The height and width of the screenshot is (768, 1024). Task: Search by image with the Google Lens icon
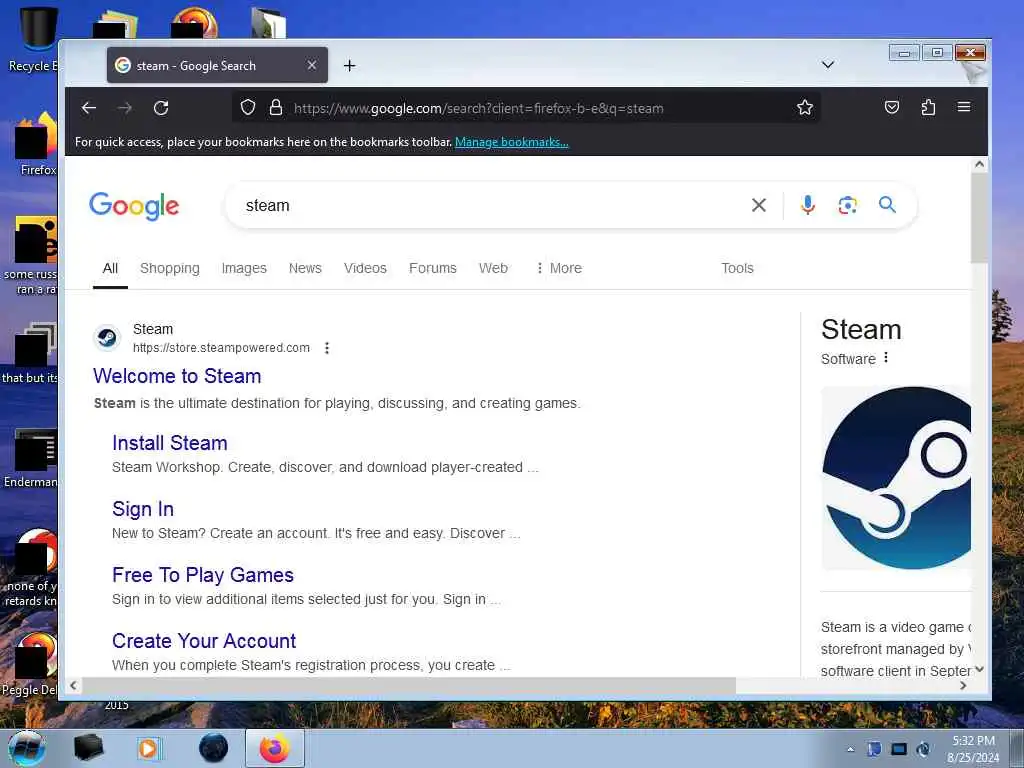pyautogui.click(x=847, y=205)
